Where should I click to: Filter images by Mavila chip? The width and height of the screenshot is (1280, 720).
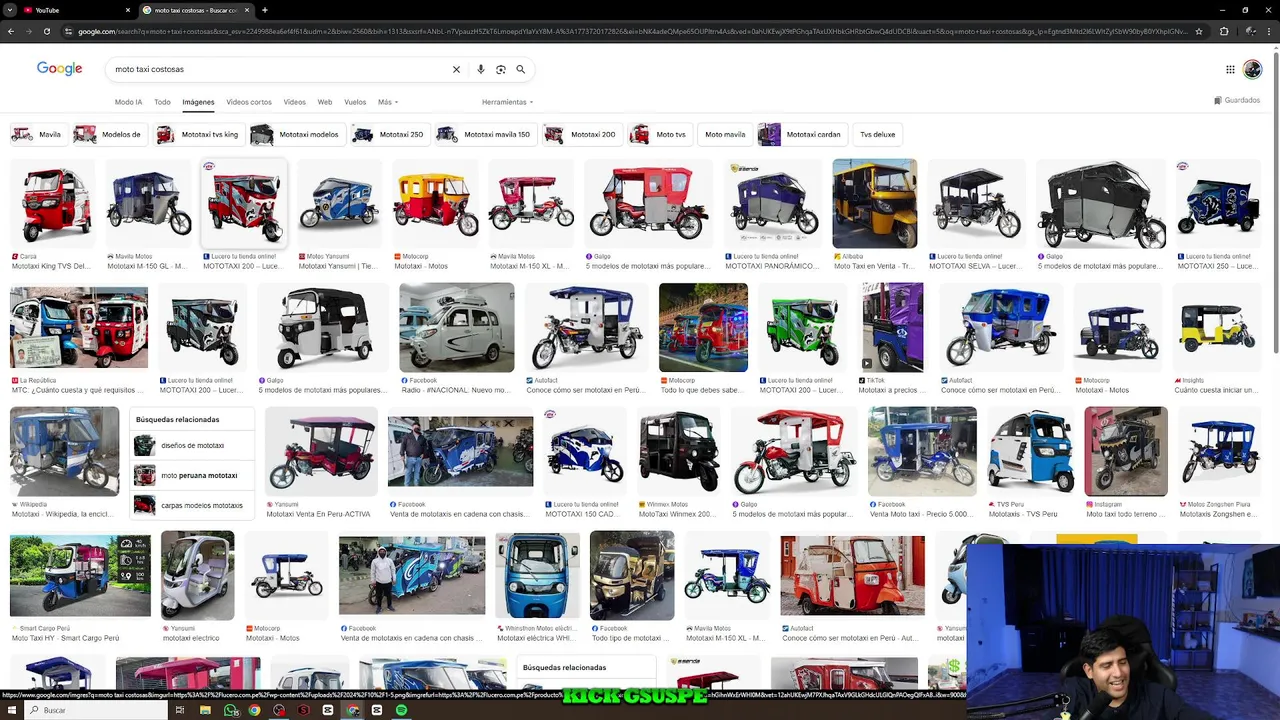(x=37, y=134)
